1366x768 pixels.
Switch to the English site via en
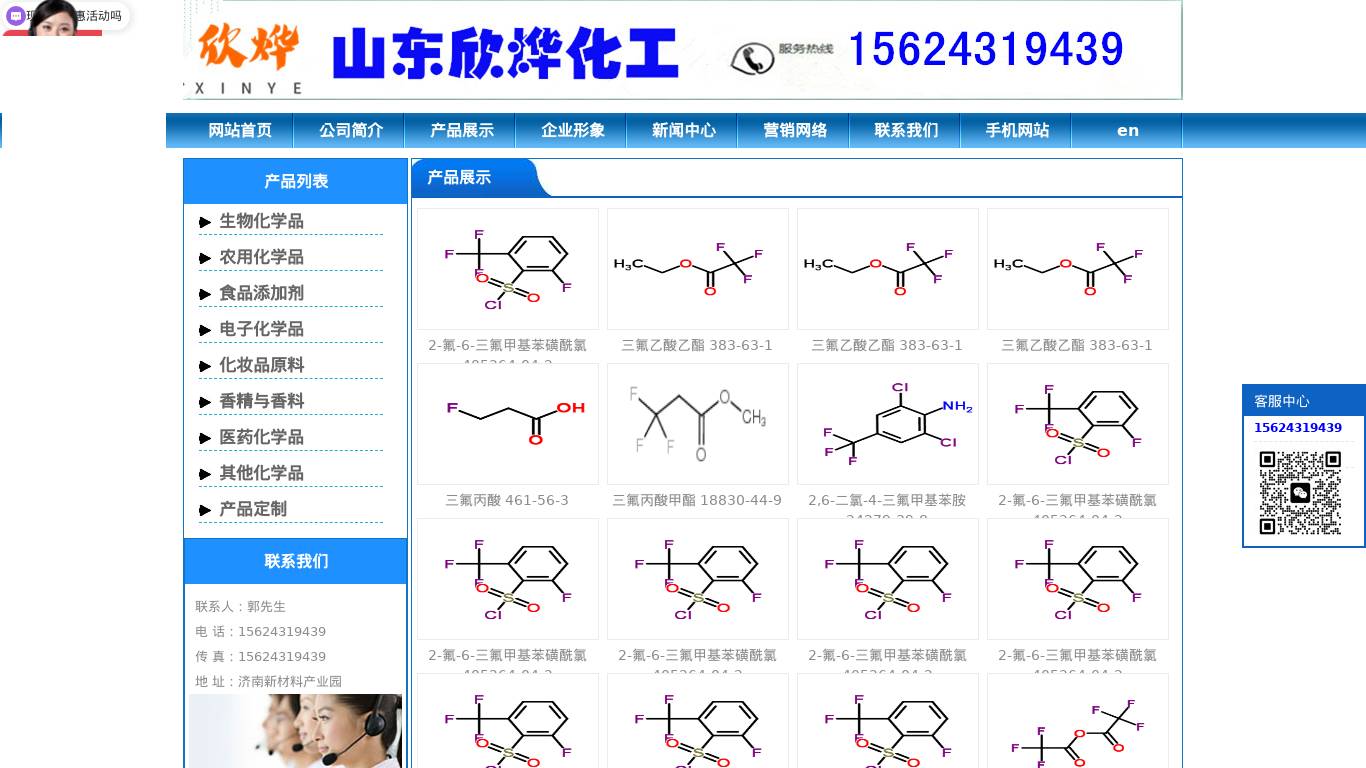1127,130
